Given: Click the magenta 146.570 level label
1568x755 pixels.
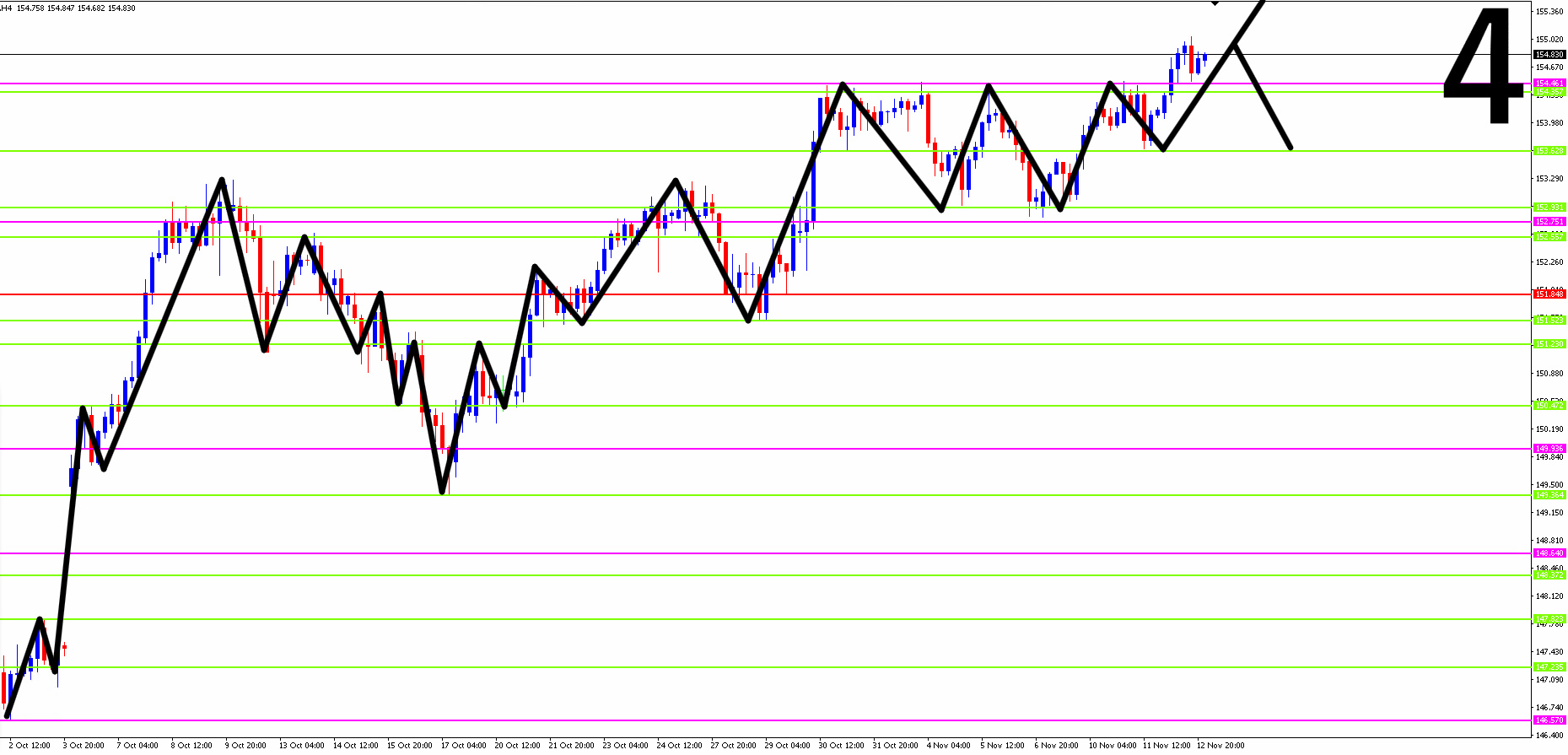Looking at the screenshot, I should click(x=1549, y=720).
